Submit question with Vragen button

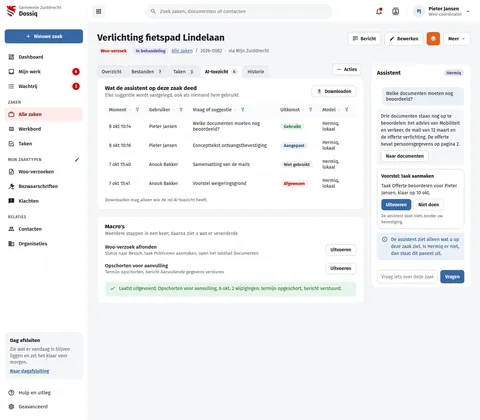(452, 277)
